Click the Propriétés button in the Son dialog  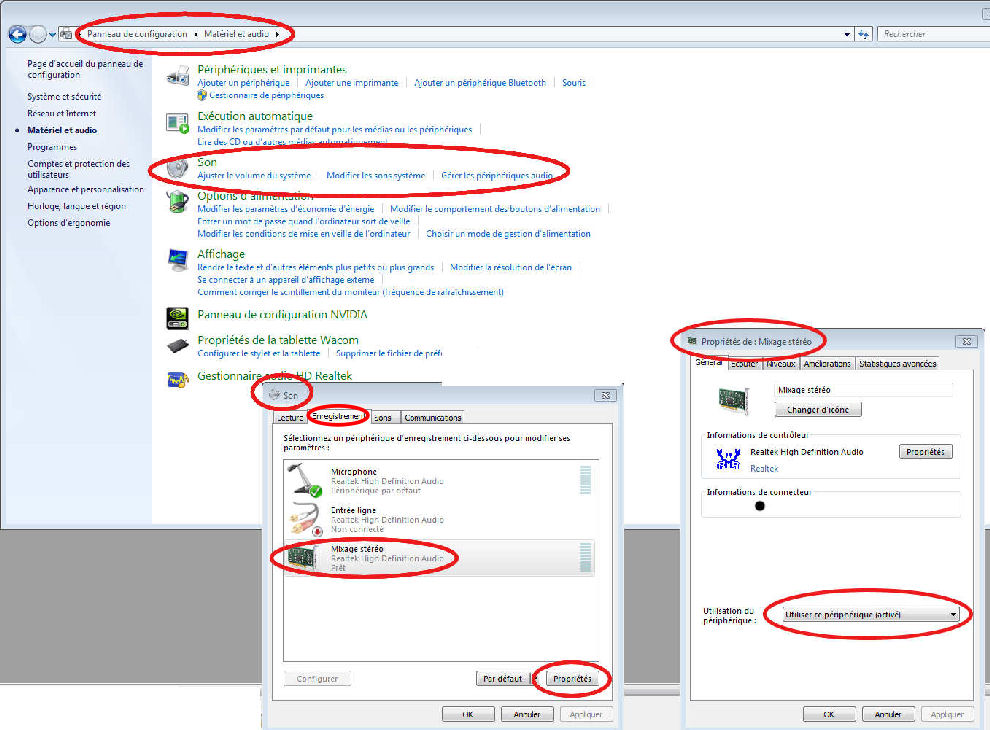coord(572,679)
